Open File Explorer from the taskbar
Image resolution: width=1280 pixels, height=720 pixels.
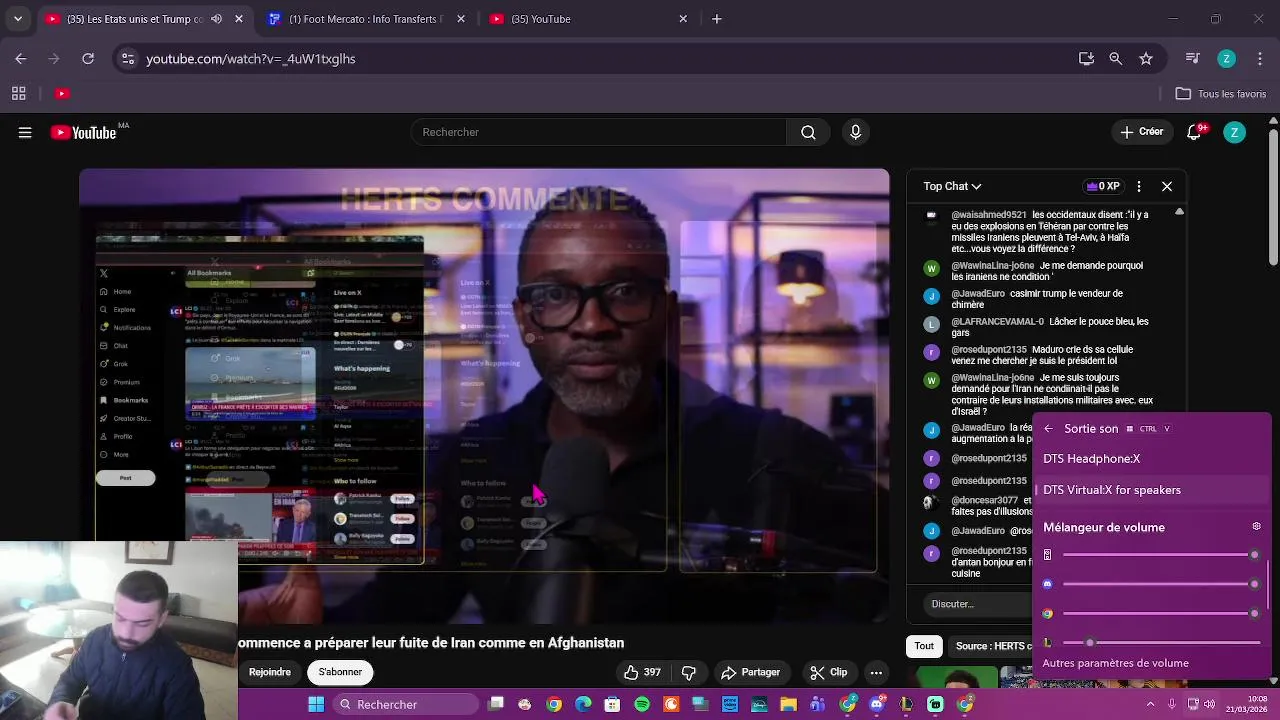point(788,704)
